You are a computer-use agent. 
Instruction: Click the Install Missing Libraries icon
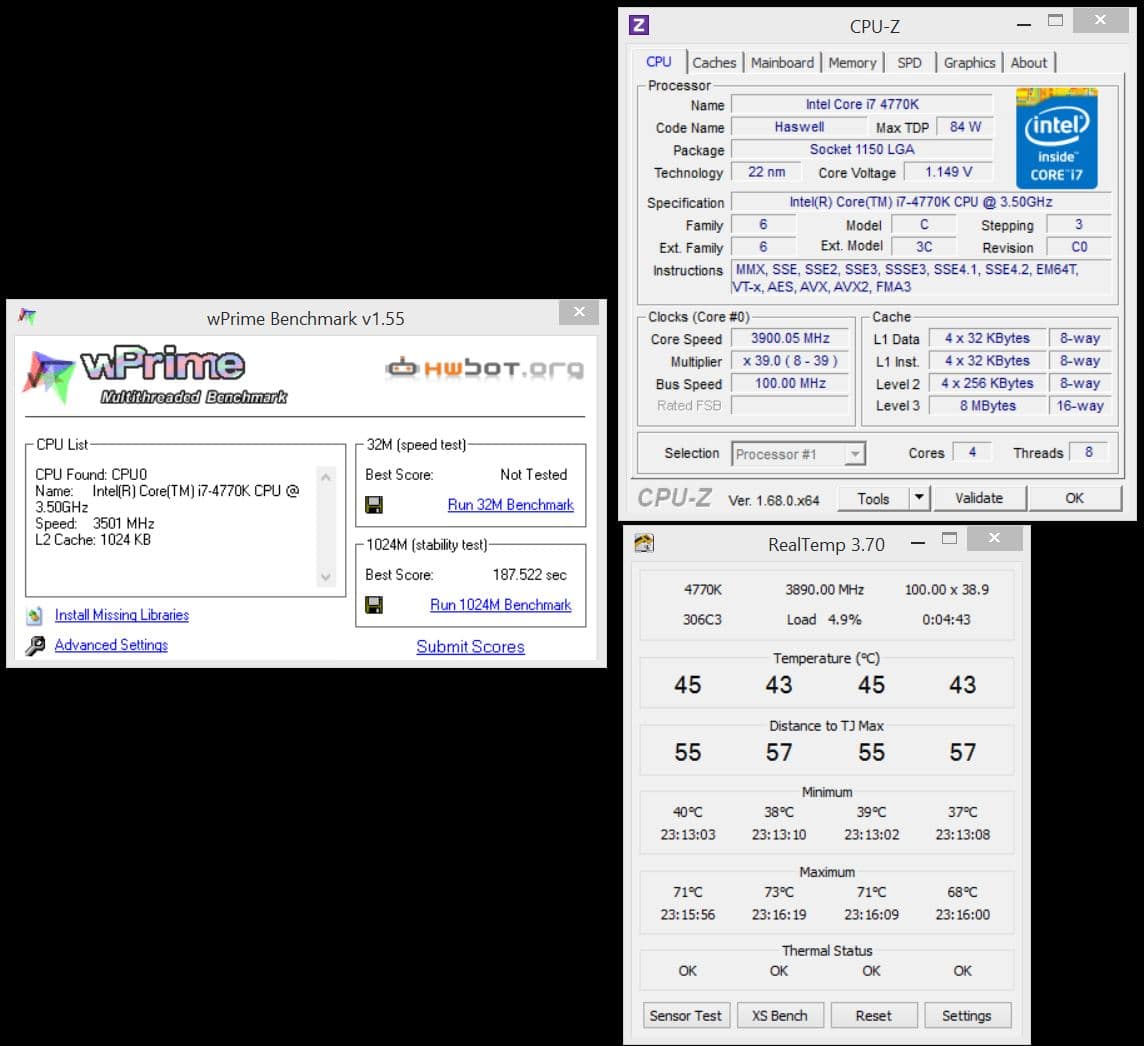[x=35, y=615]
